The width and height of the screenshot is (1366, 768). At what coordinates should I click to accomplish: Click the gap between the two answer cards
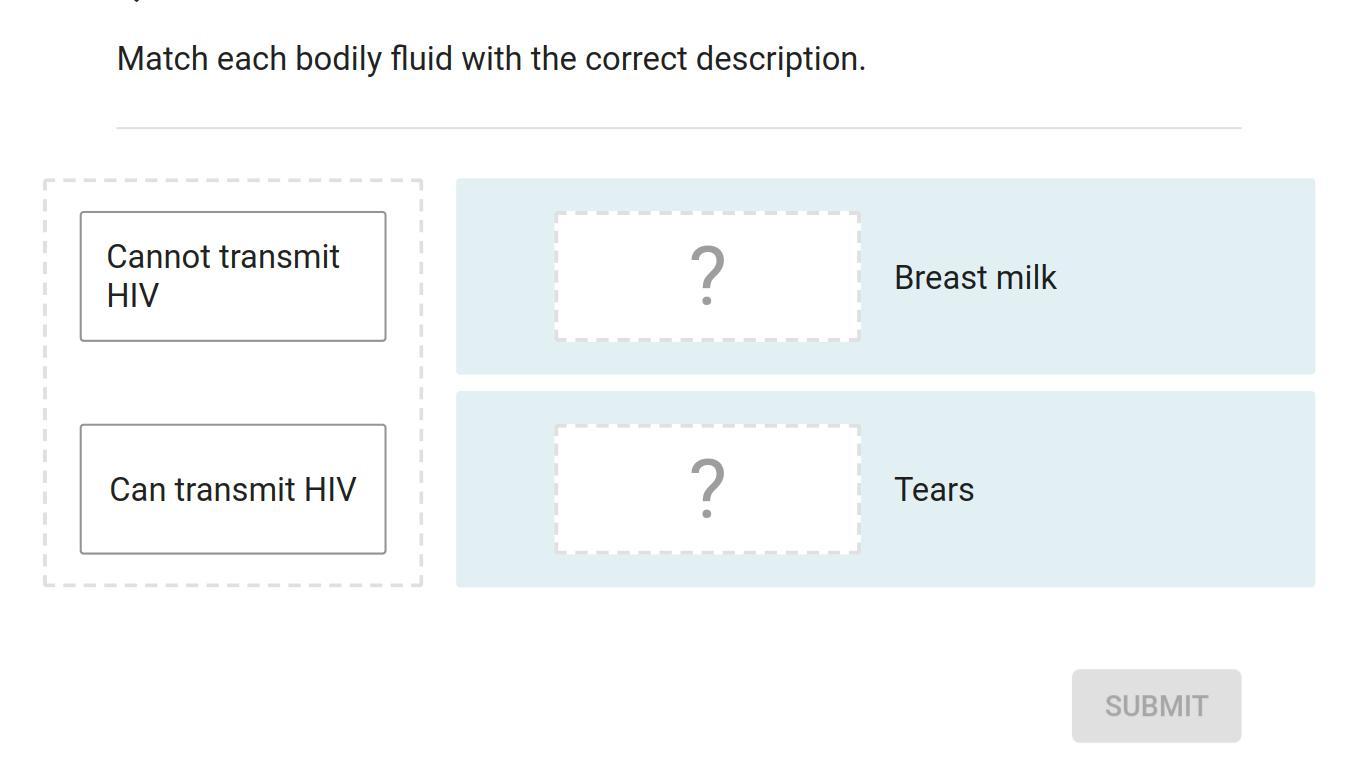(233, 382)
